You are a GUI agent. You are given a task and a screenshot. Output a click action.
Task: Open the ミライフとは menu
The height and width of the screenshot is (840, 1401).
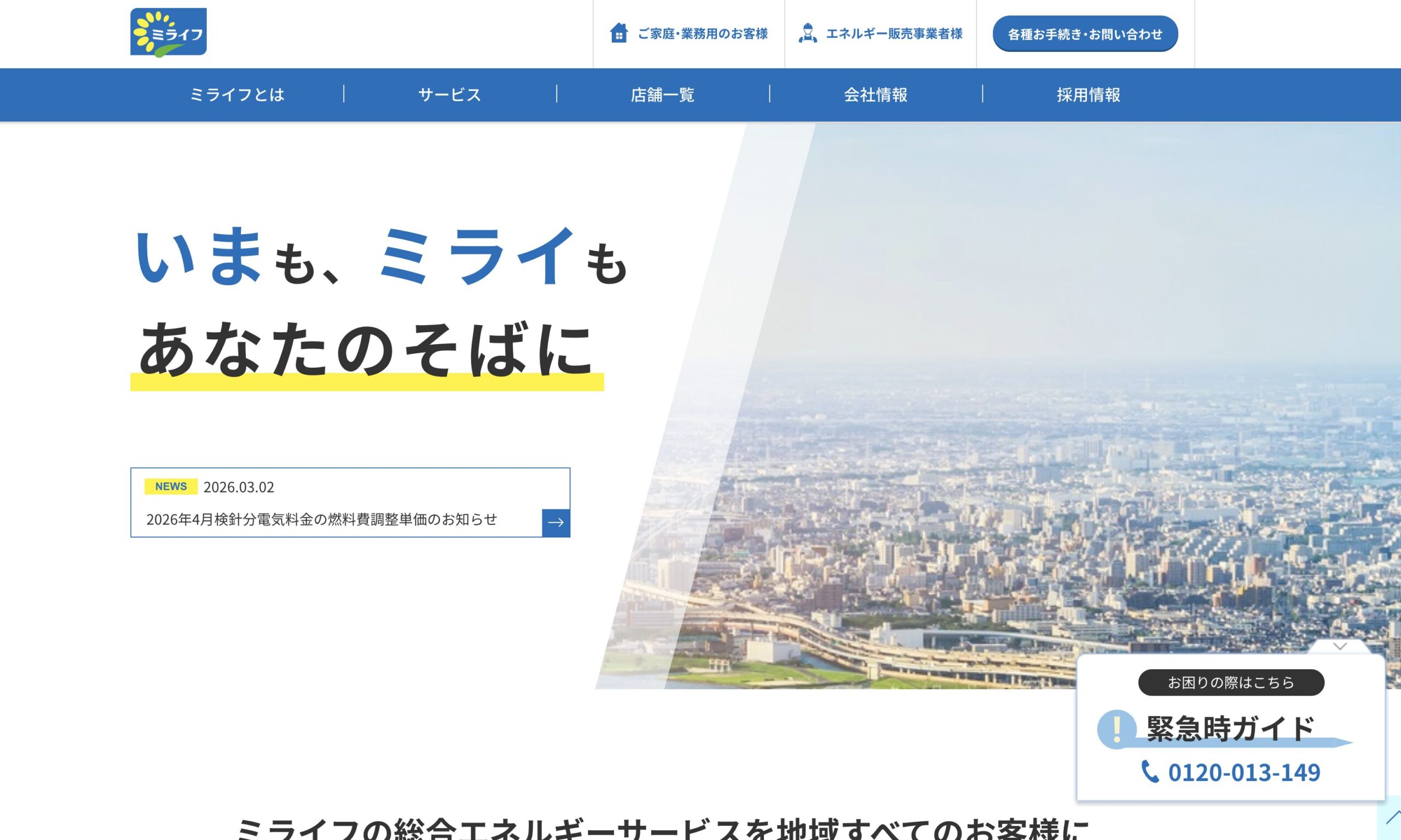(236, 95)
